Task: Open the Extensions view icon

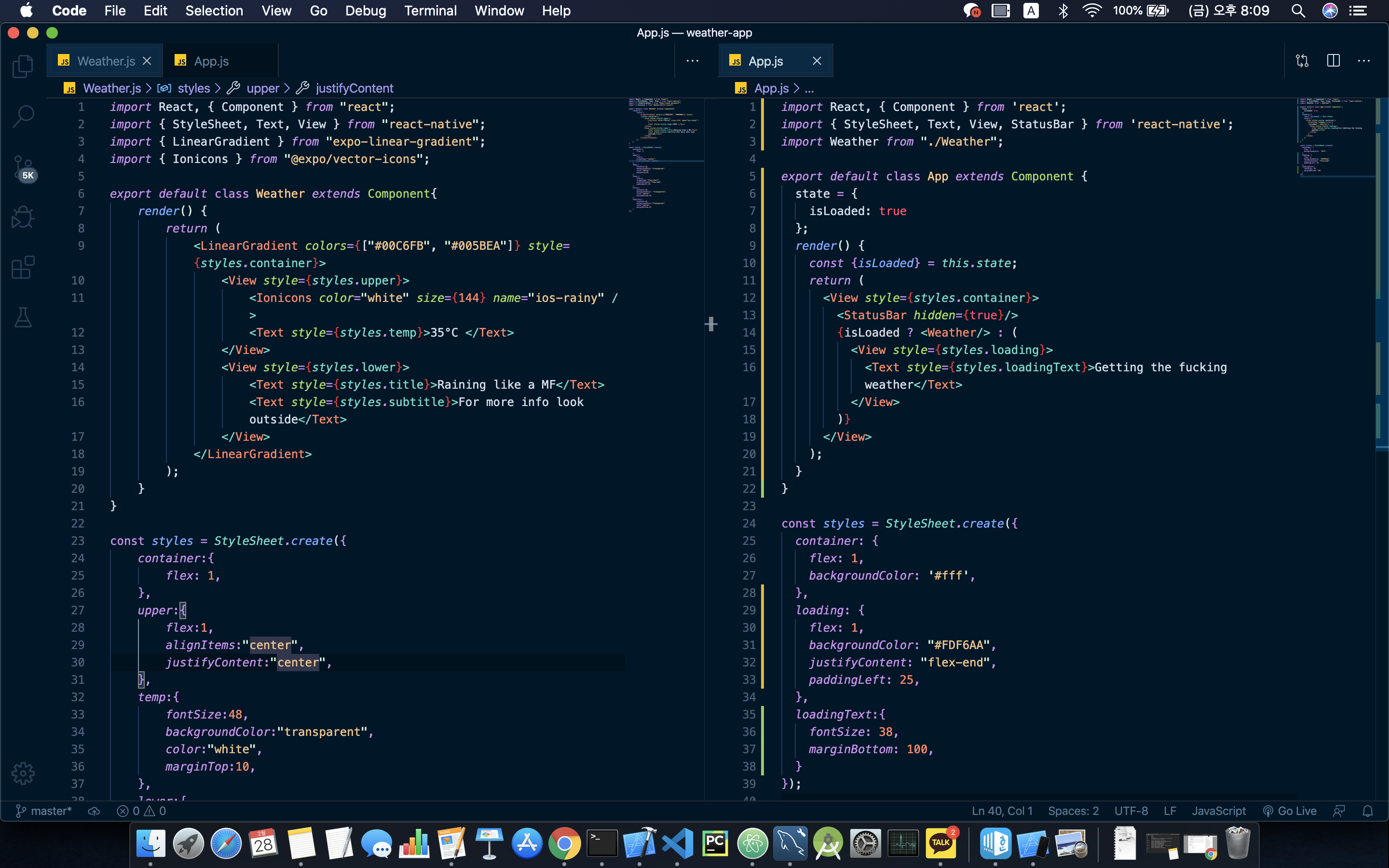Action: [x=23, y=268]
